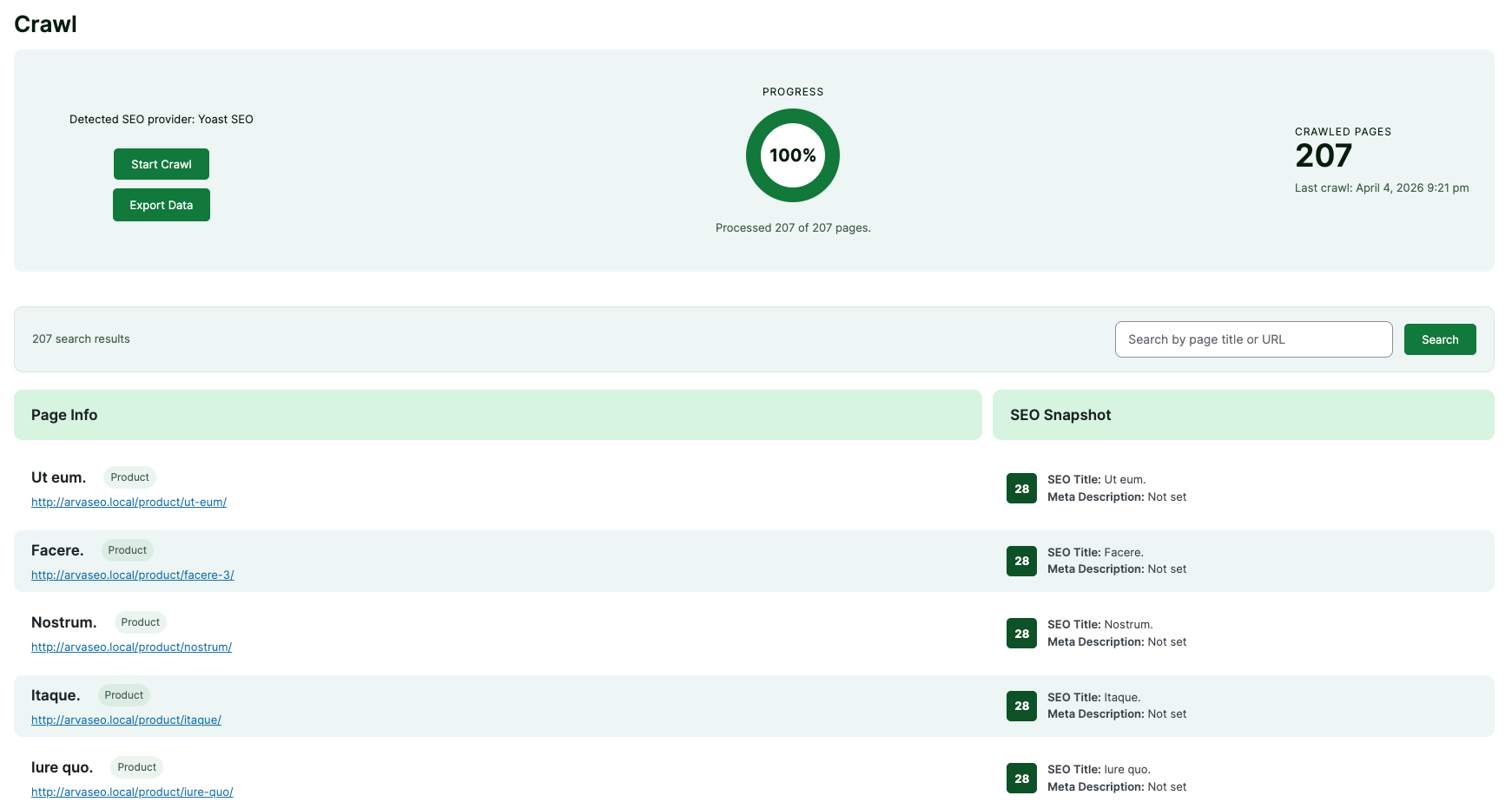This screenshot has width=1512, height=802.
Task: Click 'Meta Description: Not set' for Nostrum.
Action: pyautogui.click(x=1117, y=642)
